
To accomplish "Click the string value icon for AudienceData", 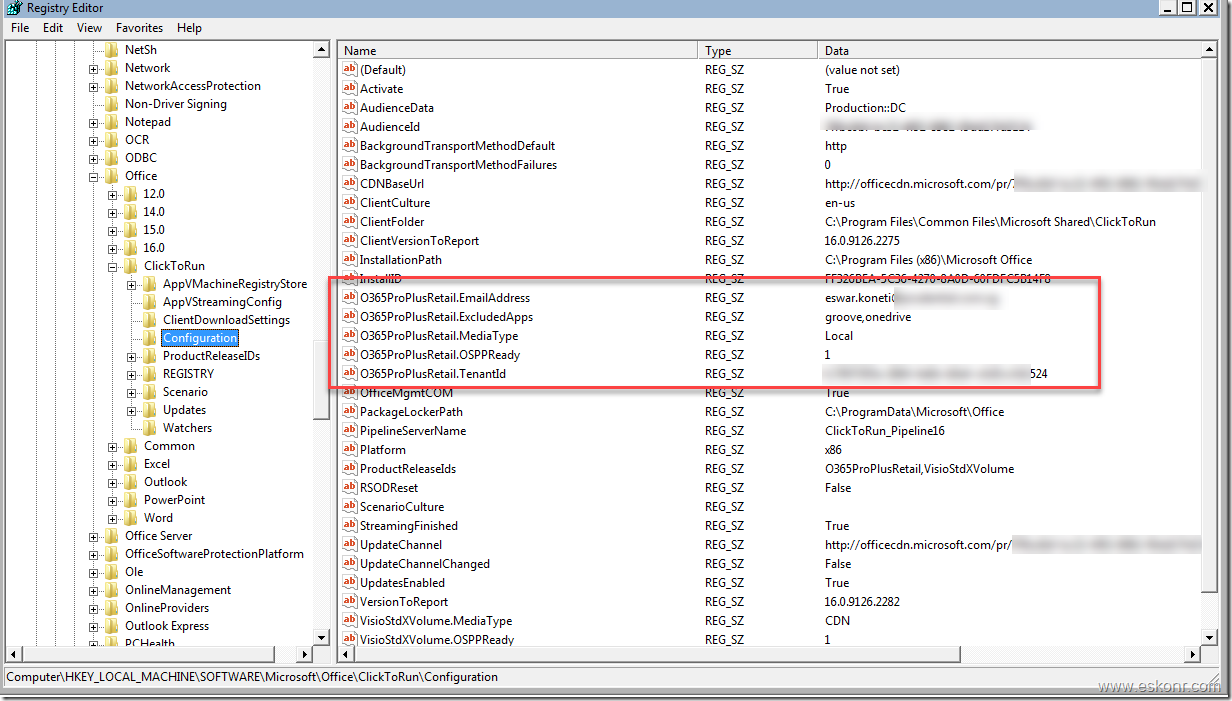I will [350, 108].
